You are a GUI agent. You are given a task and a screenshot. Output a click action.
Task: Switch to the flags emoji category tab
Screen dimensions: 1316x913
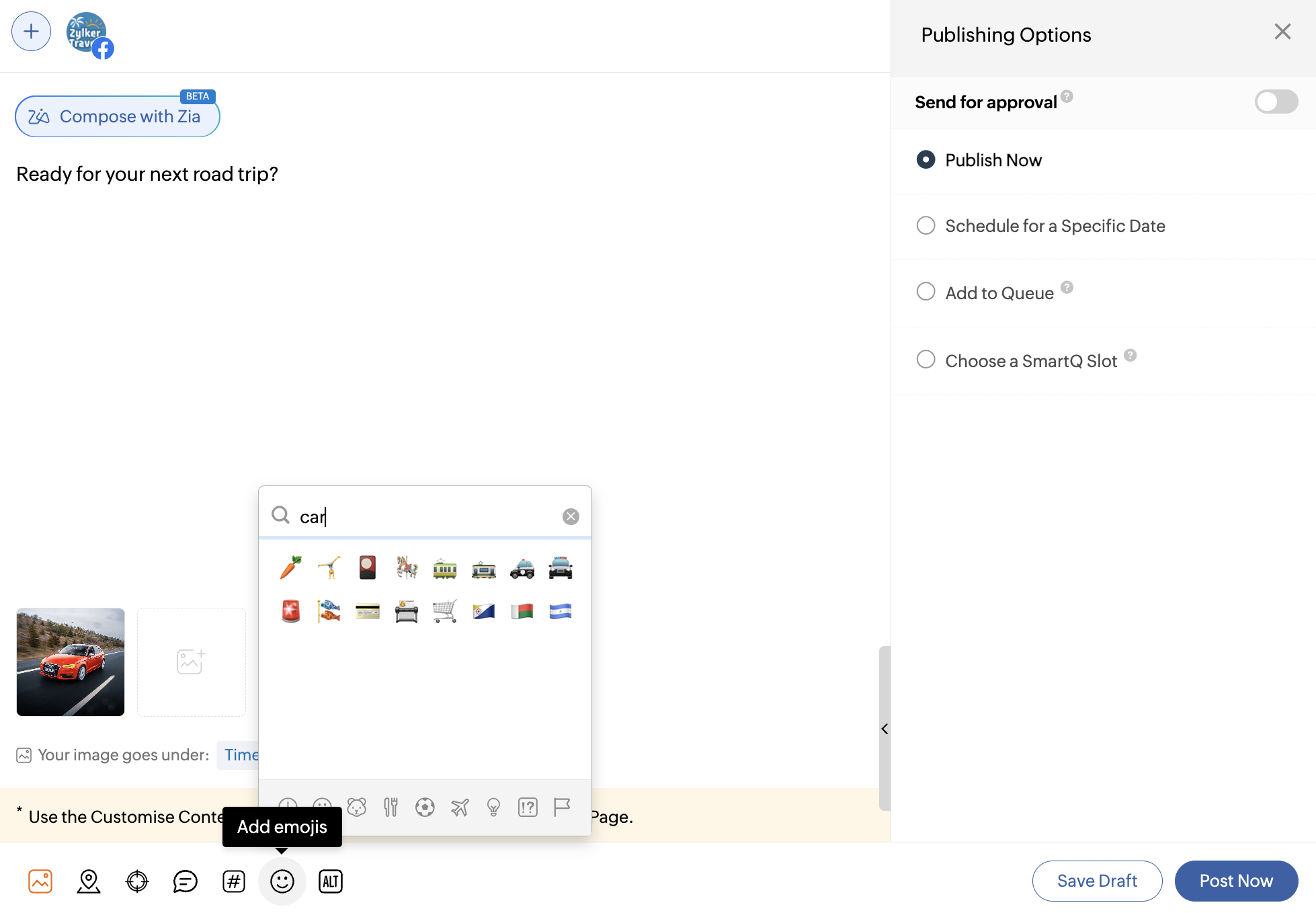click(x=562, y=807)
